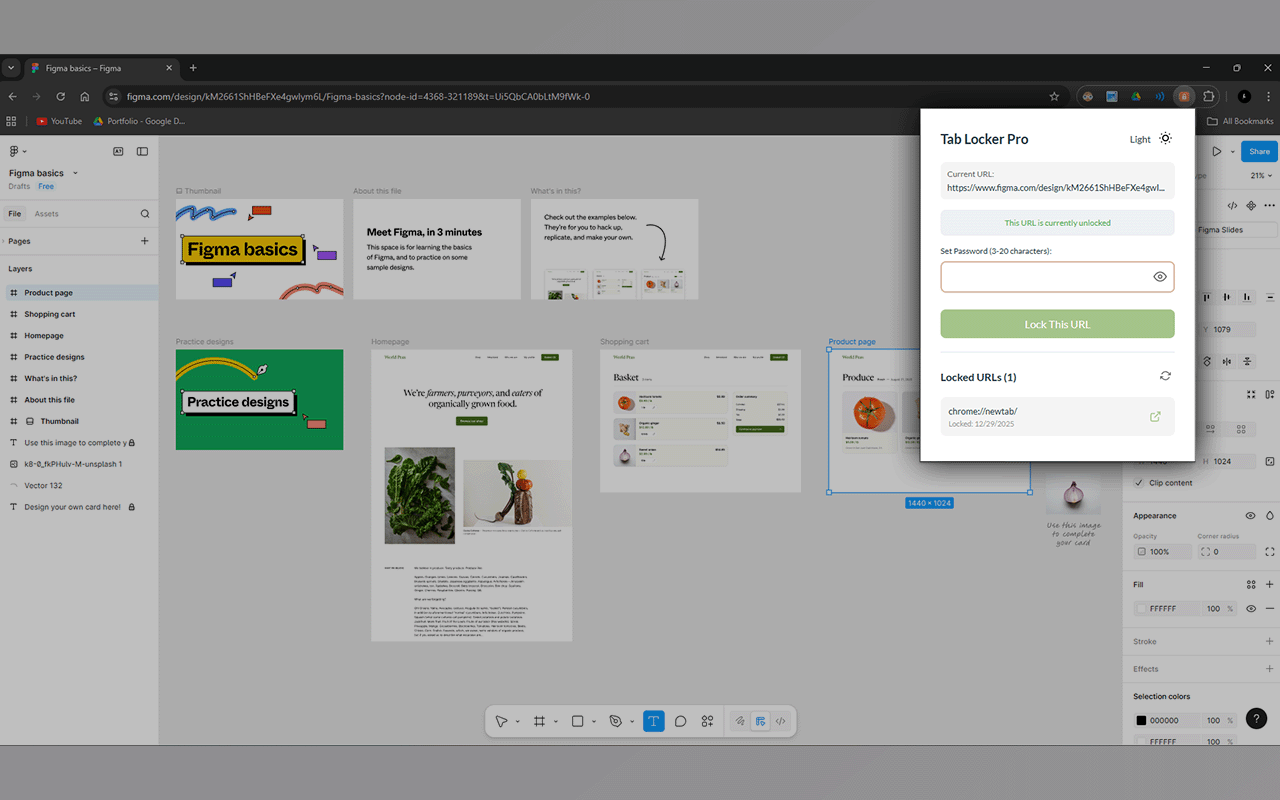Open the Figma help button
The width and height of the screenshot is (1280, 800).
[1257, 718]
